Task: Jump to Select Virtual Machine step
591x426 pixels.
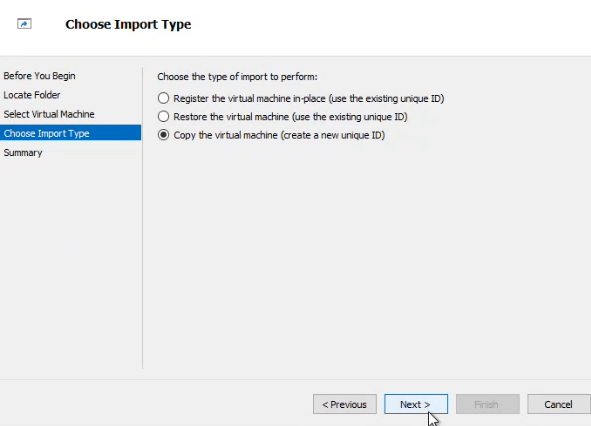Action: (x=49, y=114)
